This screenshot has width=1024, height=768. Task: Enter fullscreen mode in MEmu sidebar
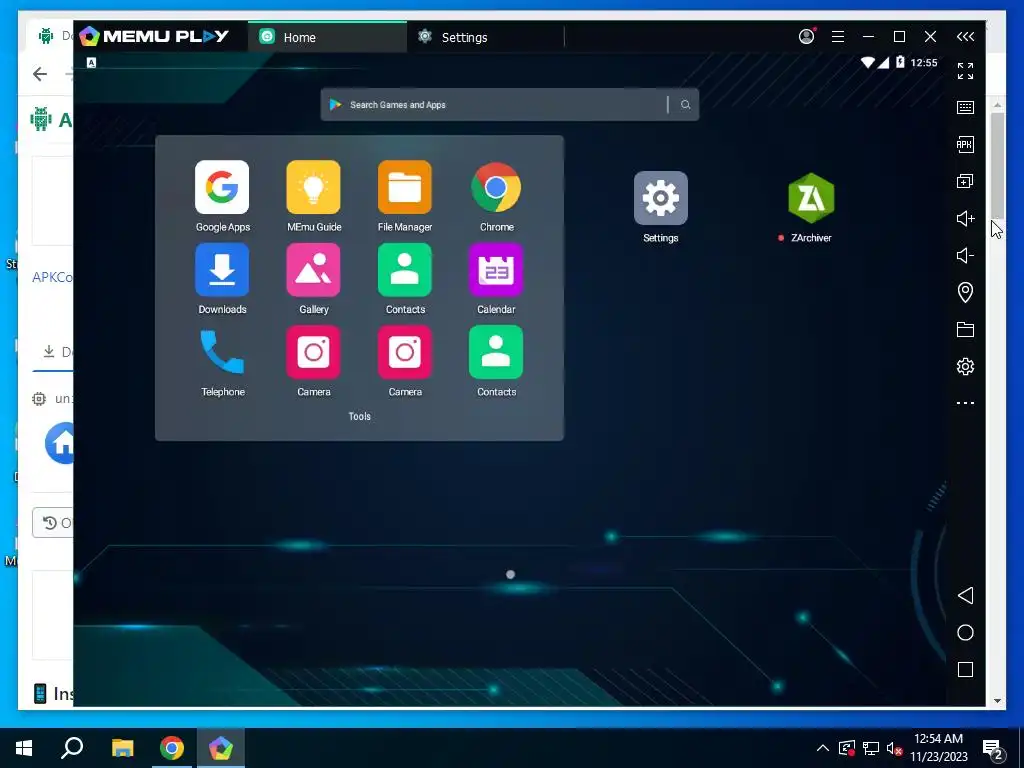(x=965, y=71)
